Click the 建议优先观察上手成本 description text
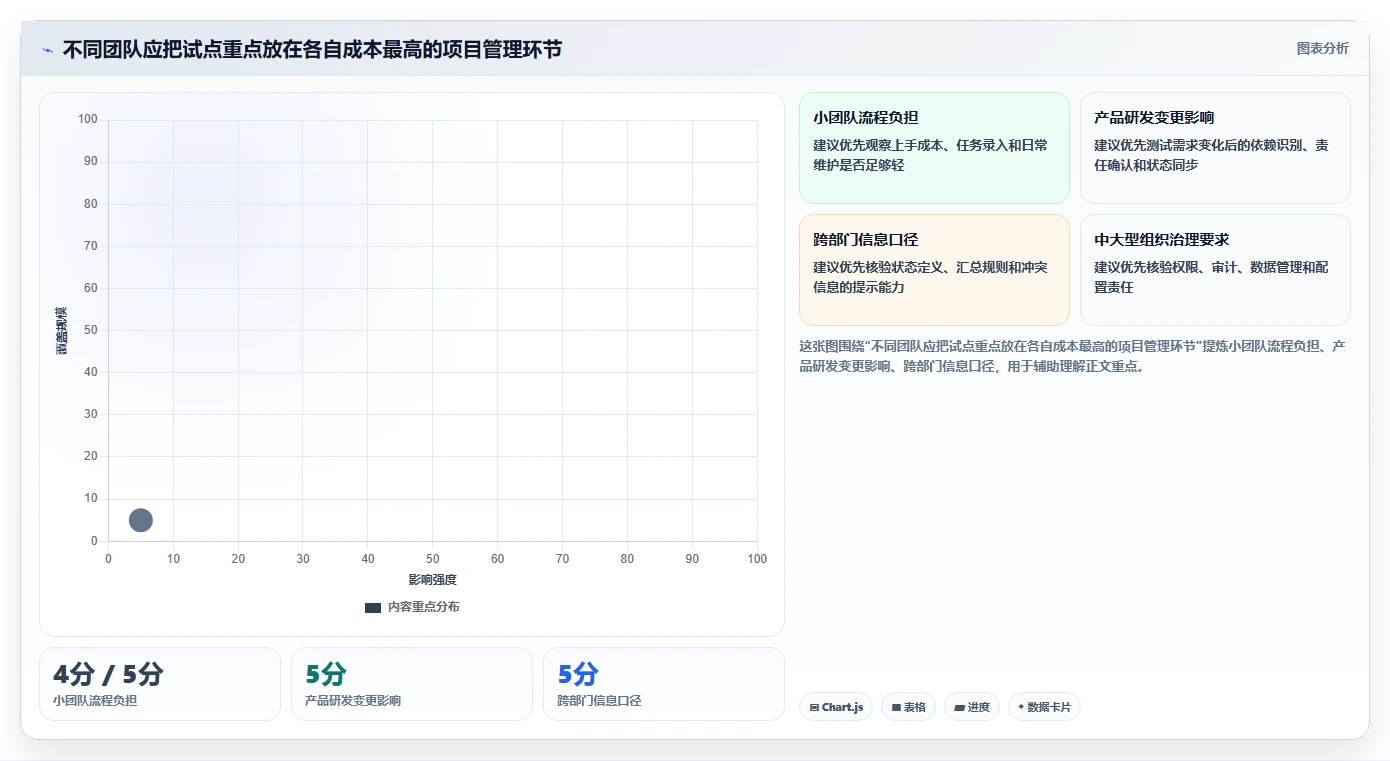 click(930, 155)
